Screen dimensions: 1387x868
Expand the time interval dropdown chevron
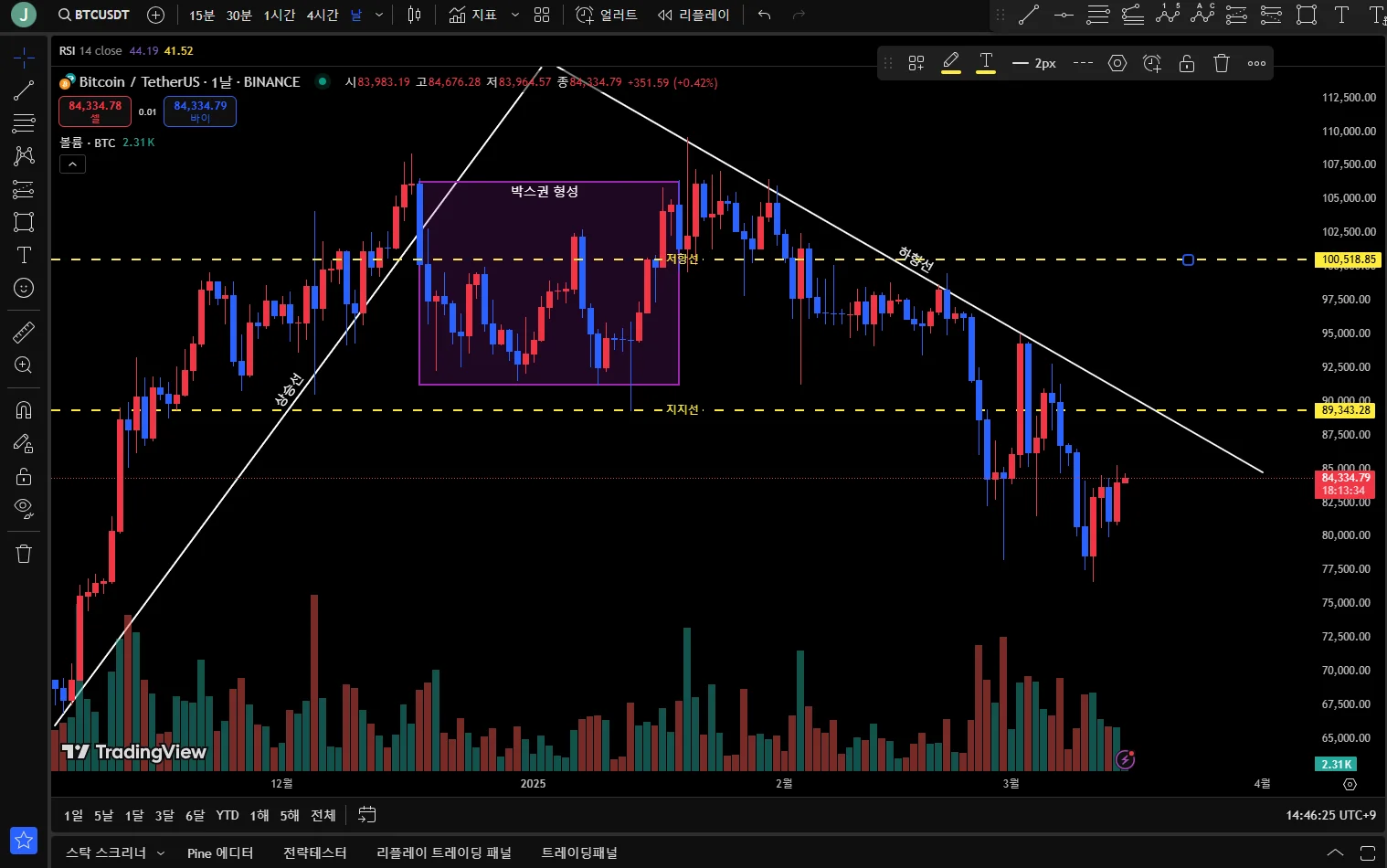click(379, 15)
